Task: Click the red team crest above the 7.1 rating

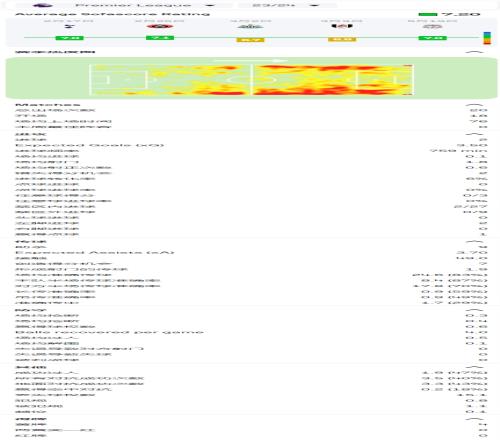Action: tap(160, 26)
